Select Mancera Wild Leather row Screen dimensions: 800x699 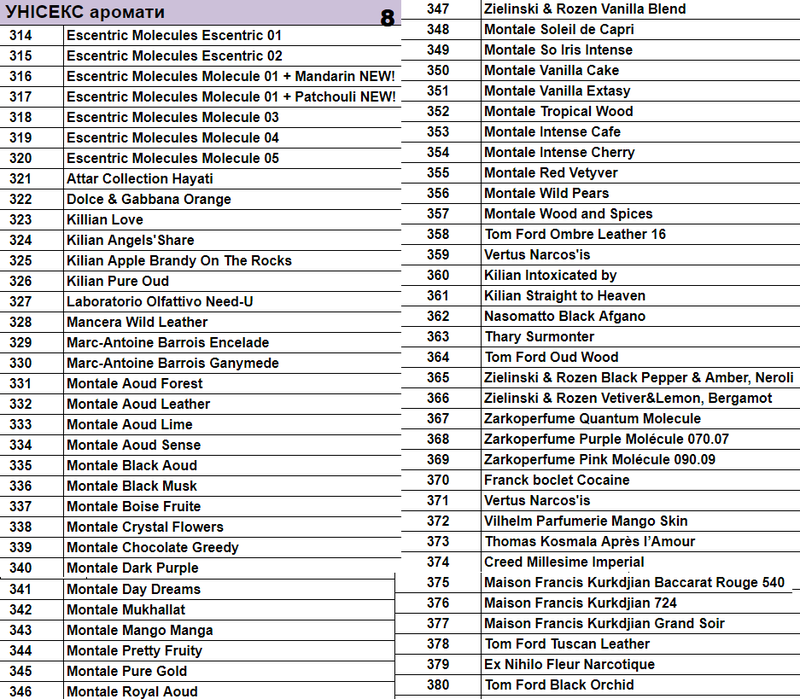(x=137, y=322)
